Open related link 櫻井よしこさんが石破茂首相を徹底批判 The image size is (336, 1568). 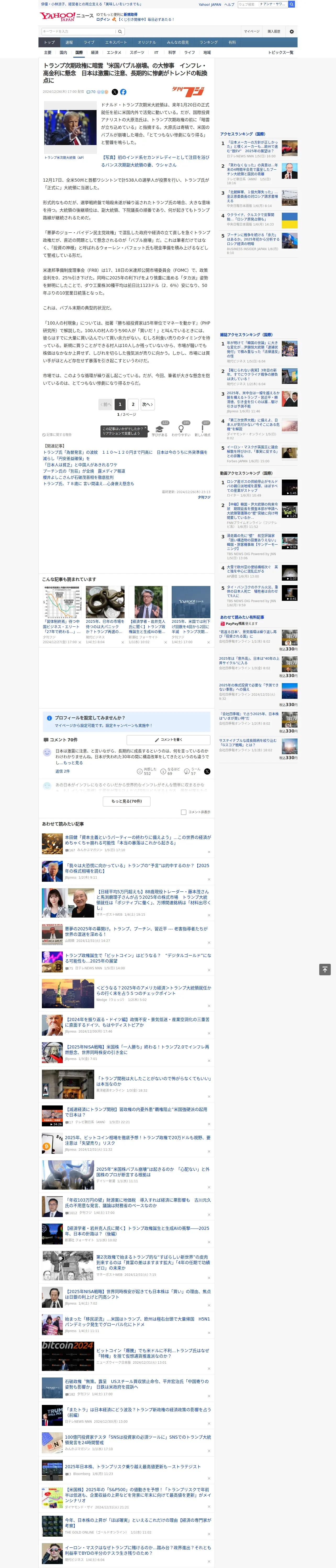click(x=78, y=477)
